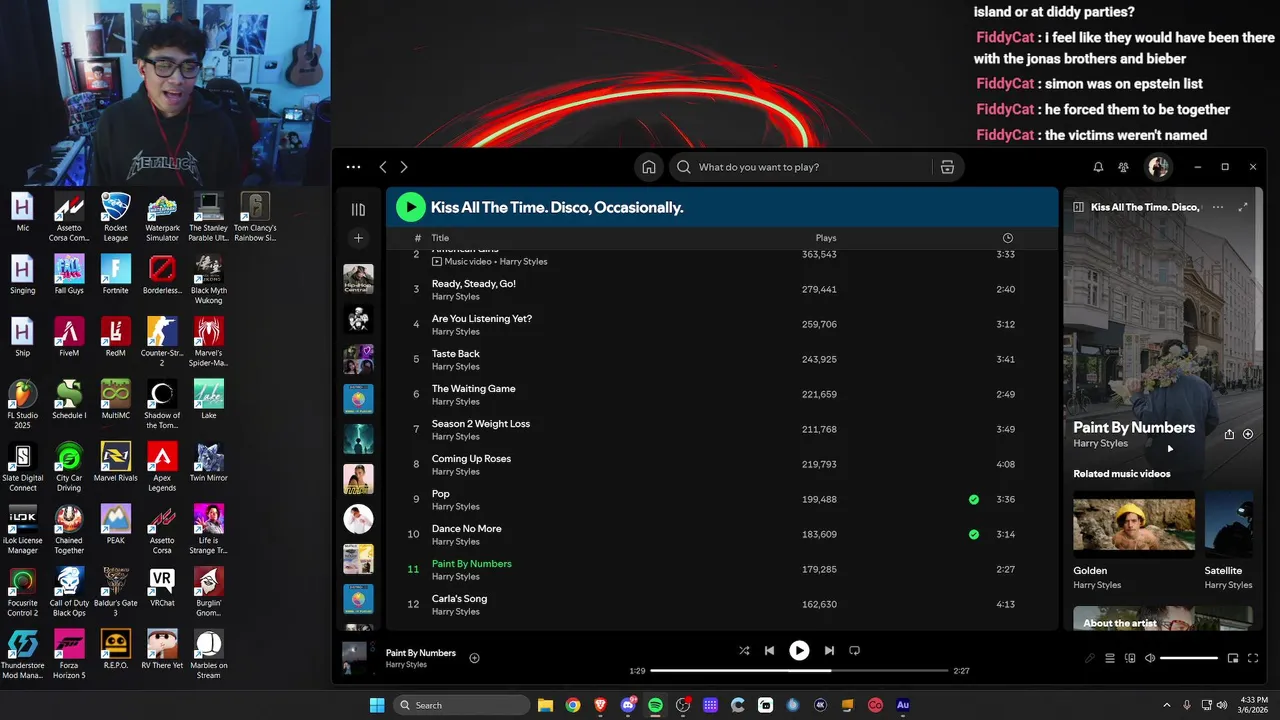This screenshot has width=1280, height=720.
Task: Toggle Shuffle in the player bar
Action: click(x=744, y=650)
